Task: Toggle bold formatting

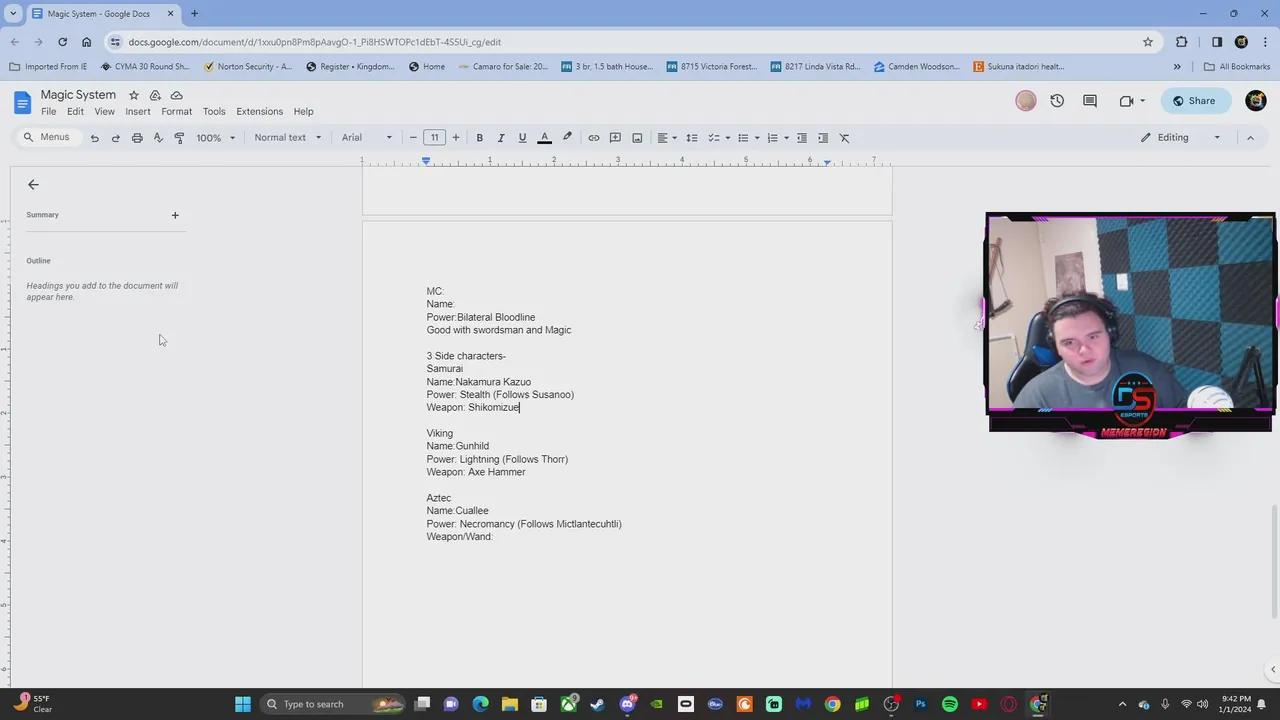Action: [479, 137]
